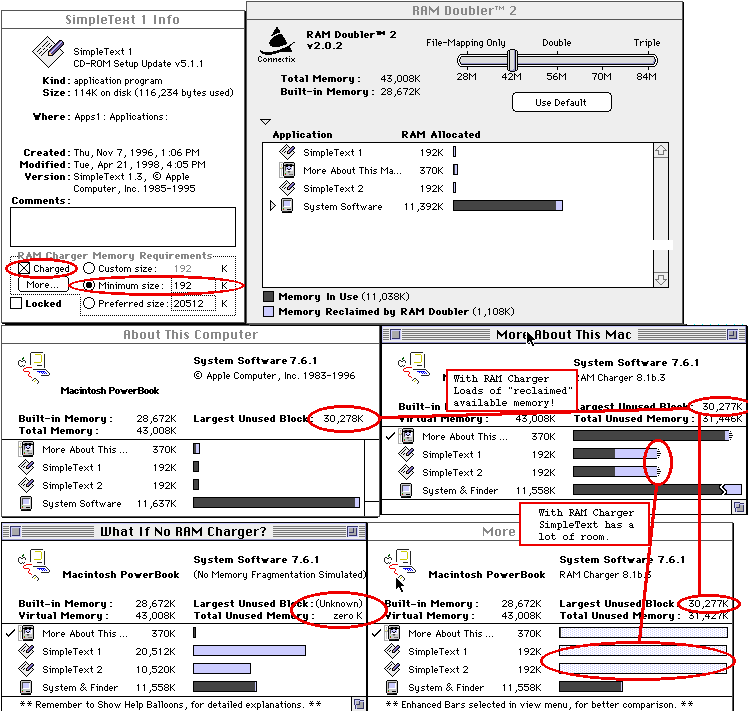The height and width of the screenshot is (711, 748).
Task: Click the Triple end of memory slider
Action: tap(646, 60)
